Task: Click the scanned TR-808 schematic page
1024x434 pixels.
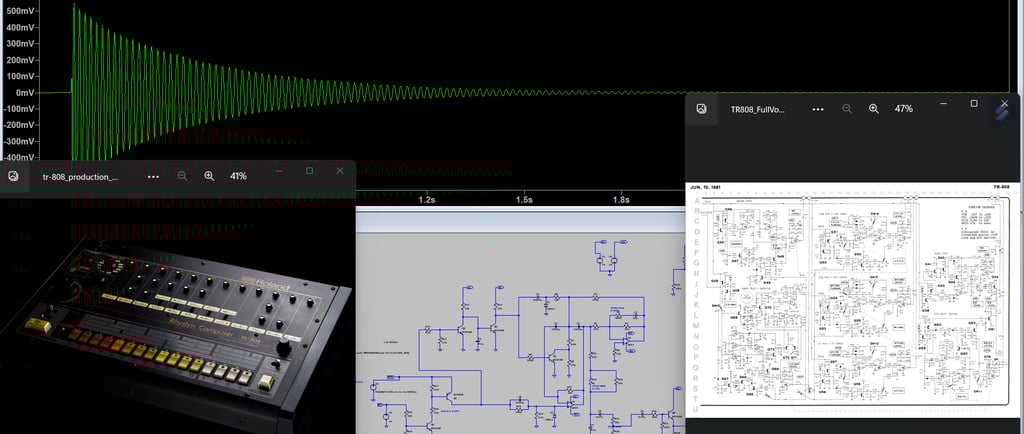Action: [852, 300]
